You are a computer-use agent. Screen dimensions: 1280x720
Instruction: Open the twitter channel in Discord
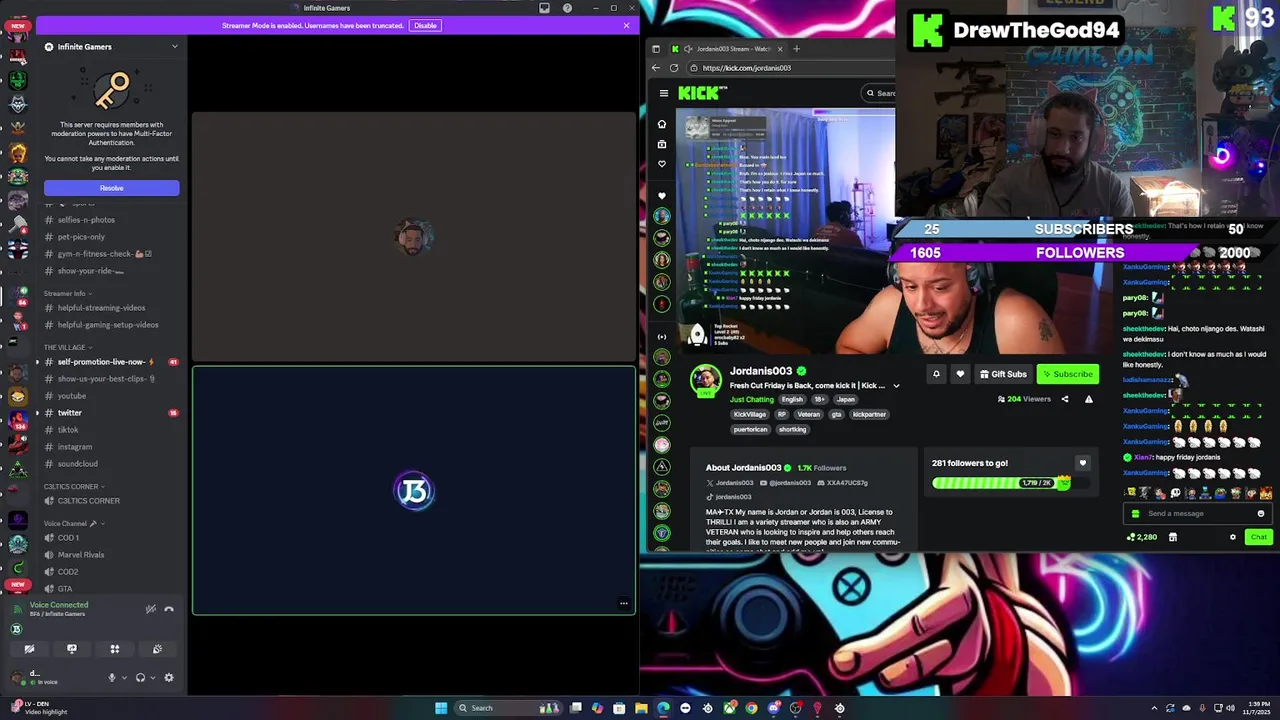[x=70, y=413]
